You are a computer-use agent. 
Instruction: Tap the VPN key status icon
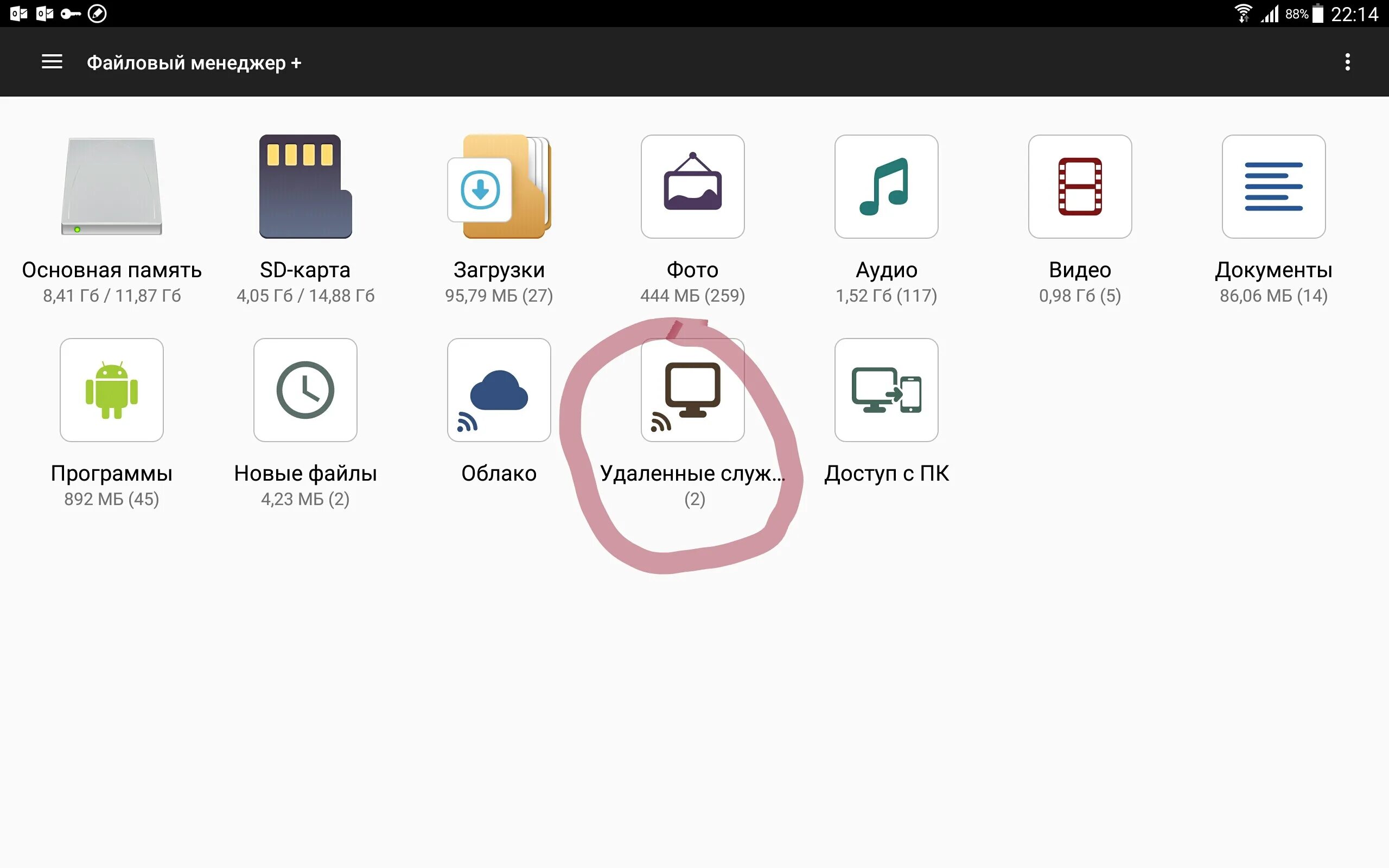click(x=71, y=13)
